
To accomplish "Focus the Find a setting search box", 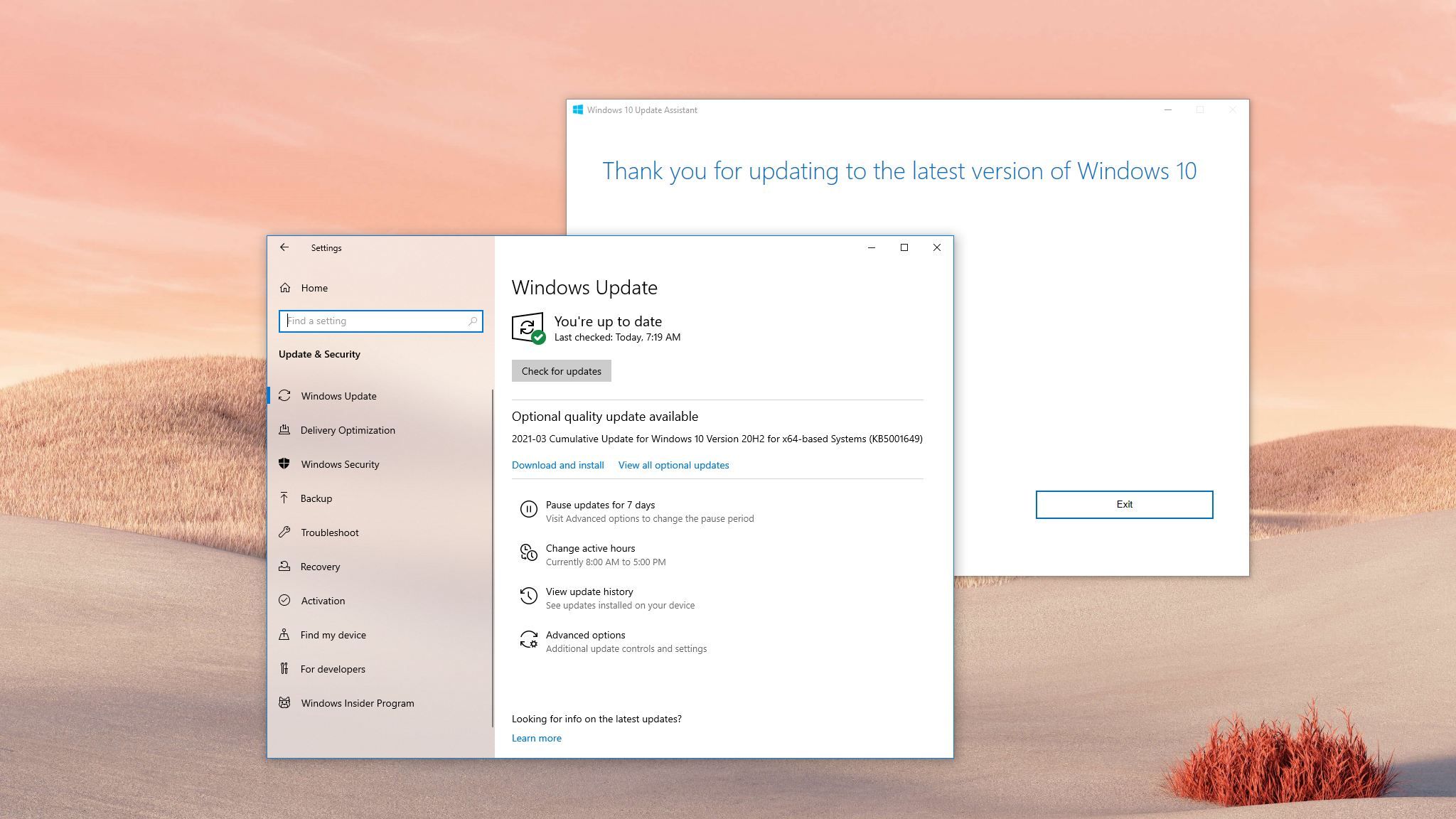I will [x=375, y=321].
